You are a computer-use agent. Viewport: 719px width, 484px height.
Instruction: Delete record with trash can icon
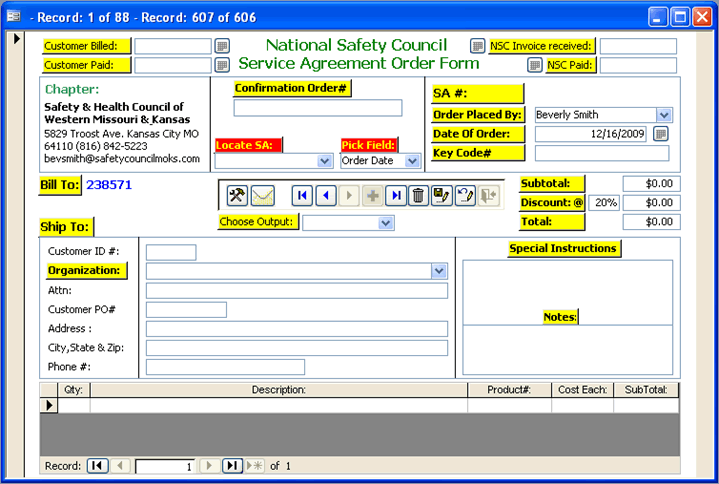point(418,196)
